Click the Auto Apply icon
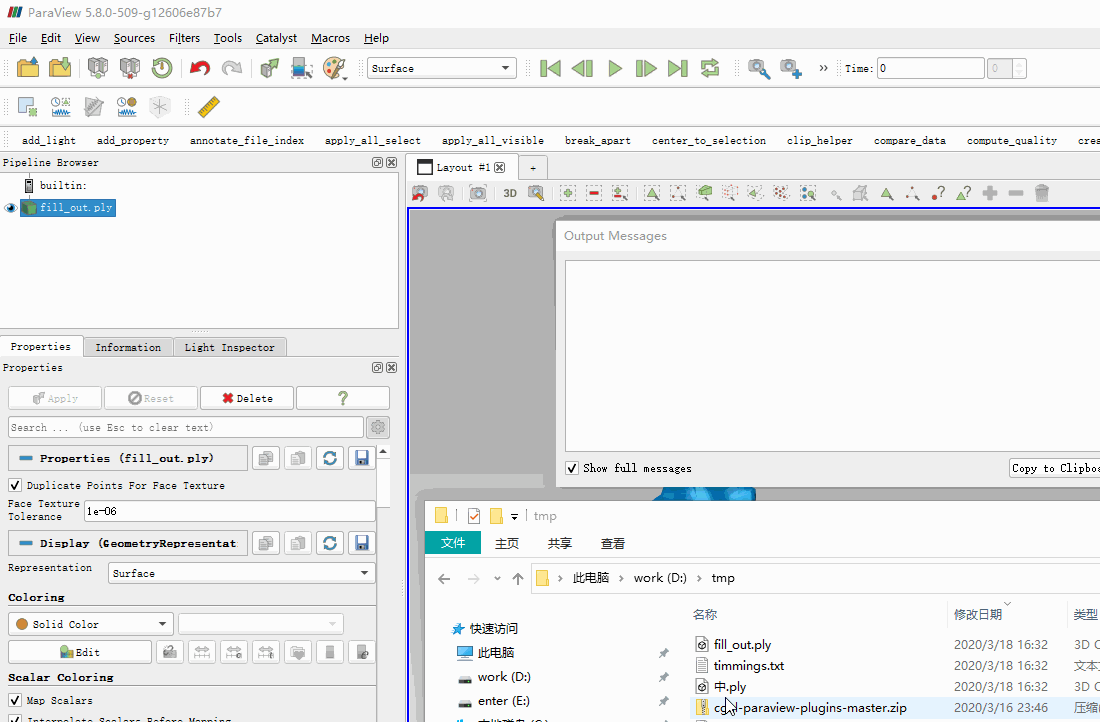 269,68
